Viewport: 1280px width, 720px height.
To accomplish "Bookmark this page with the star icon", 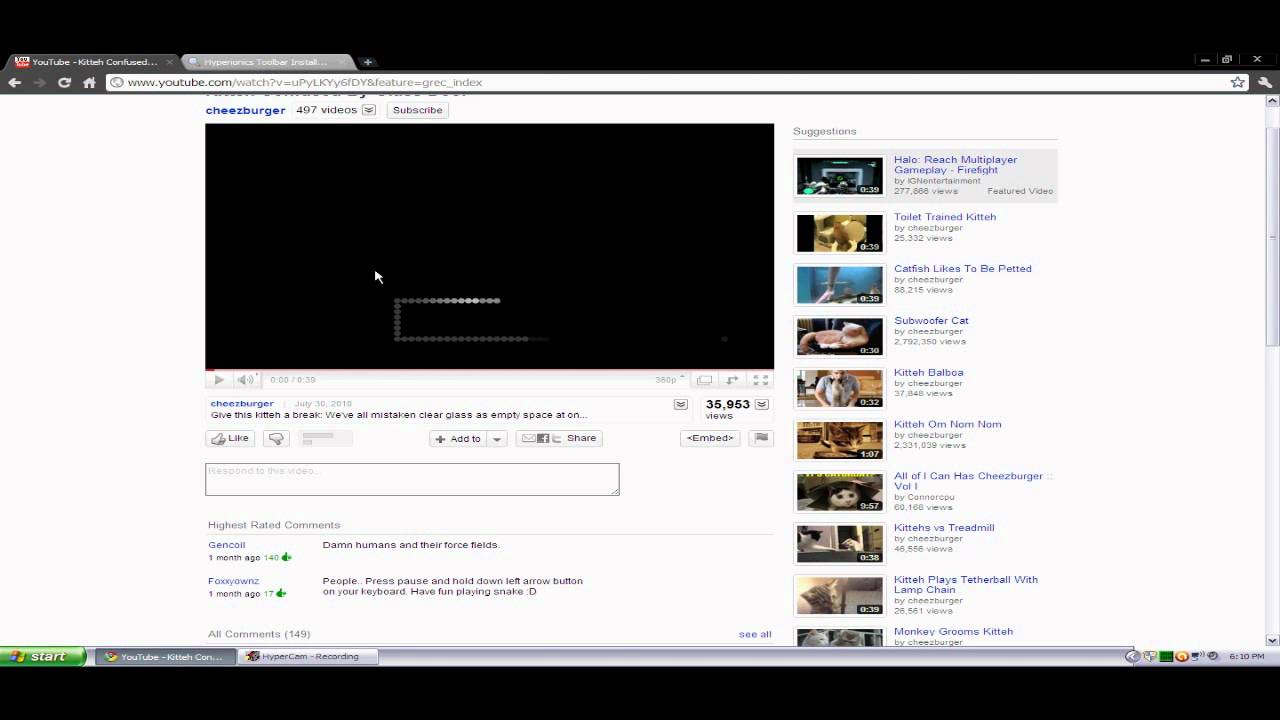I will [x=1238, y=83].
